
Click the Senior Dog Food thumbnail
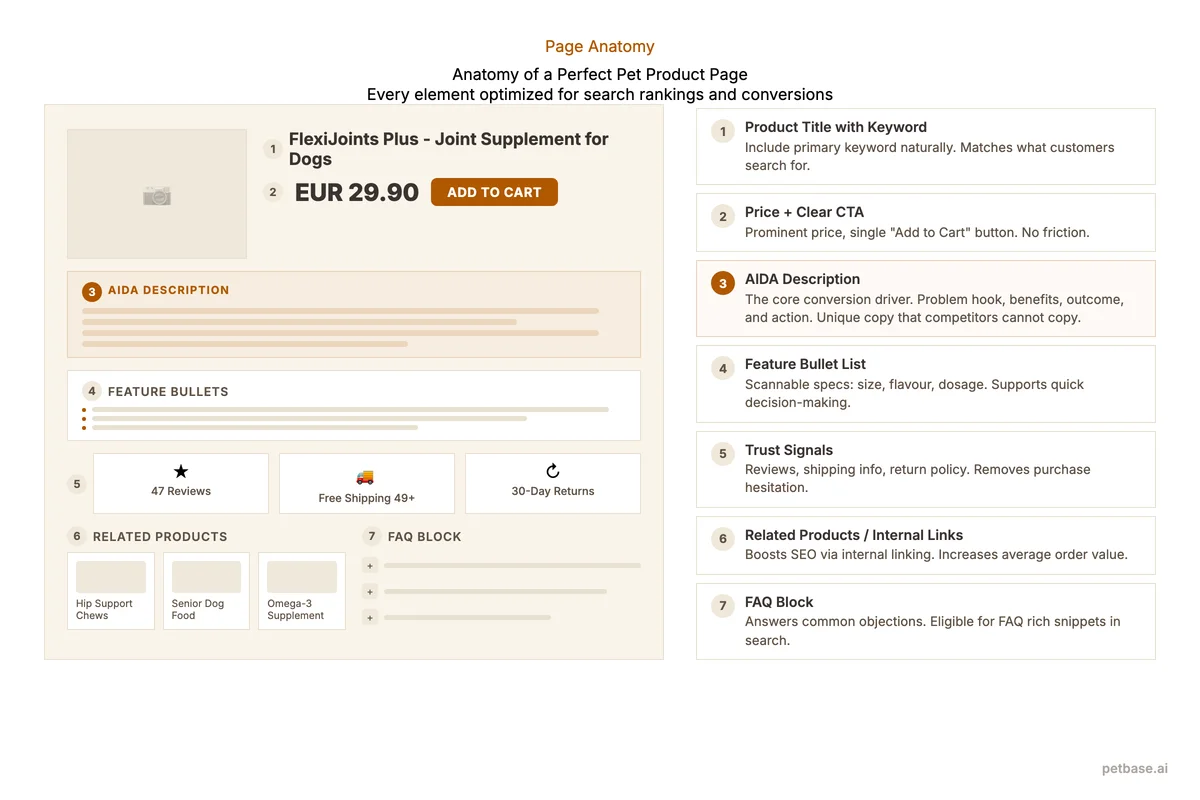[206, 590]
